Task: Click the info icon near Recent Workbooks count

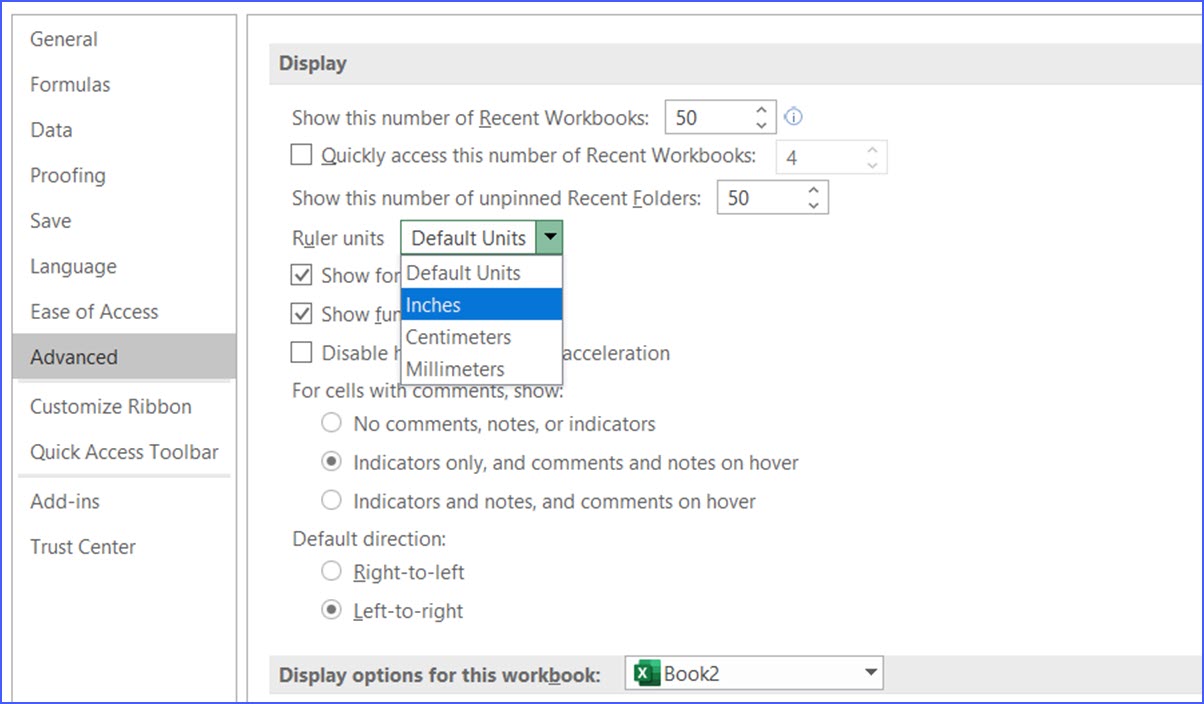Action: coord(793,117)
